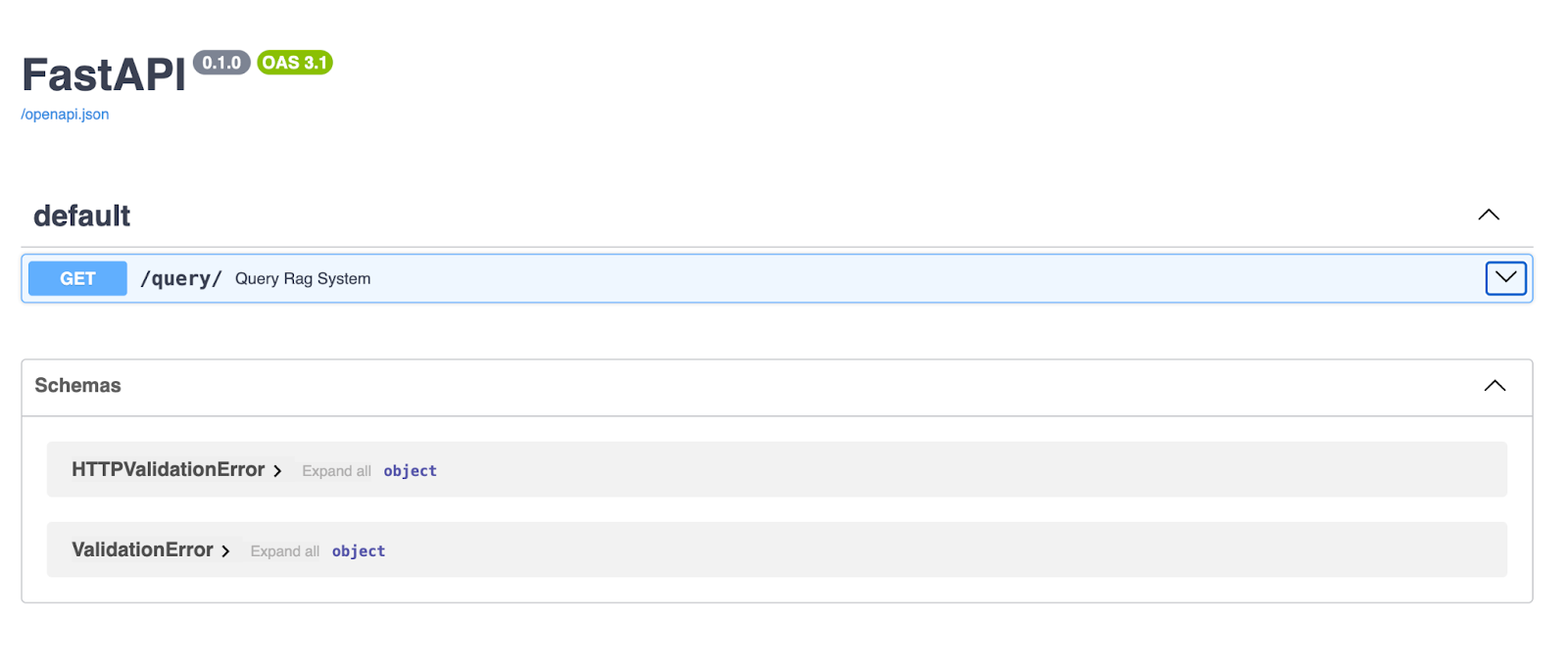Click Expand all next to HTTPValidationError
1568x668 pixels.
(x=336, y=471)
